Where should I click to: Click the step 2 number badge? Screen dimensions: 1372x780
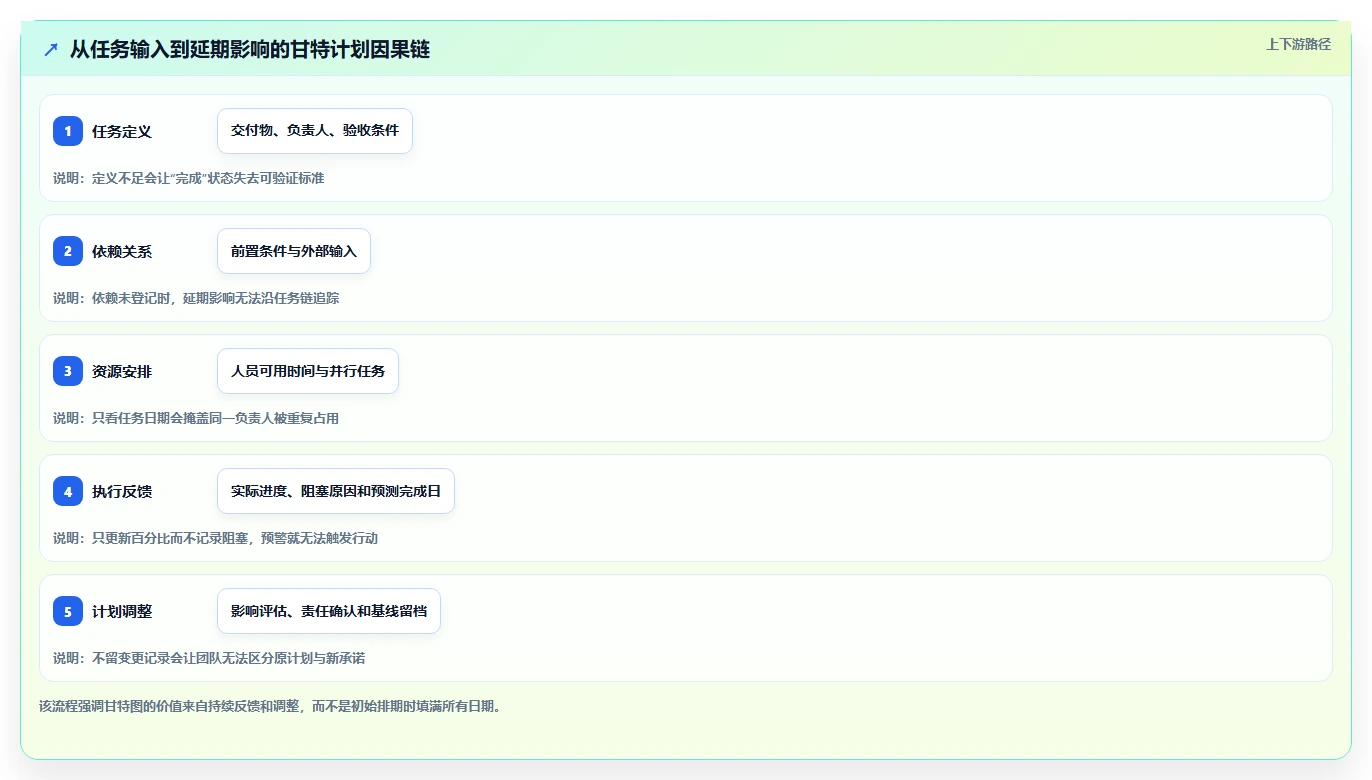(x=68, y=251)
